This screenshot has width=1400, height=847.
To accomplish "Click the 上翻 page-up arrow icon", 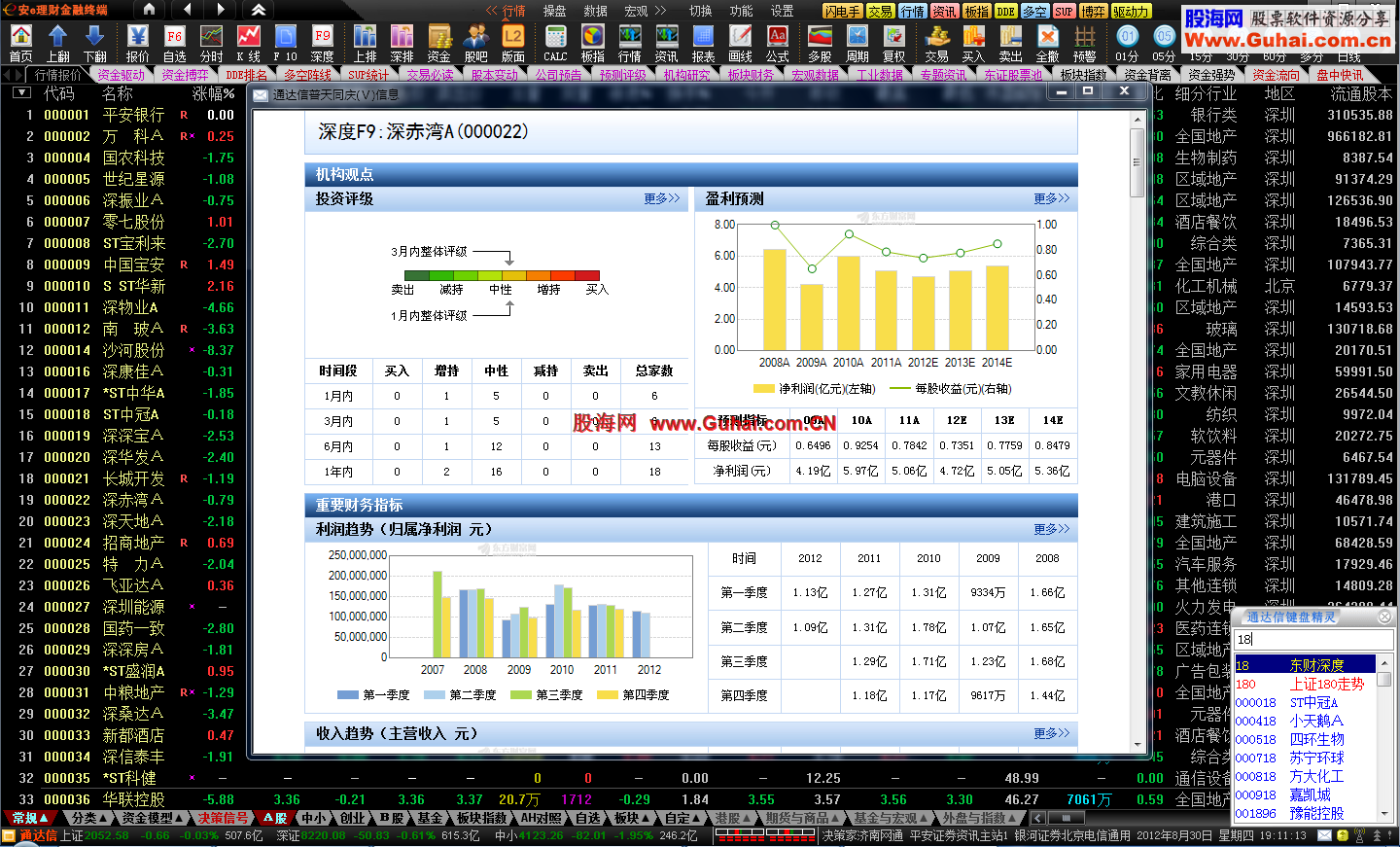I will pyautogui.click(x=57, y=43).
